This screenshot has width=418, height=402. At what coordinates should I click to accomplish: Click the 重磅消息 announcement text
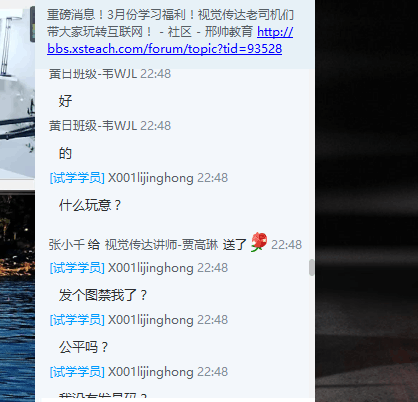tap(170, 23)
